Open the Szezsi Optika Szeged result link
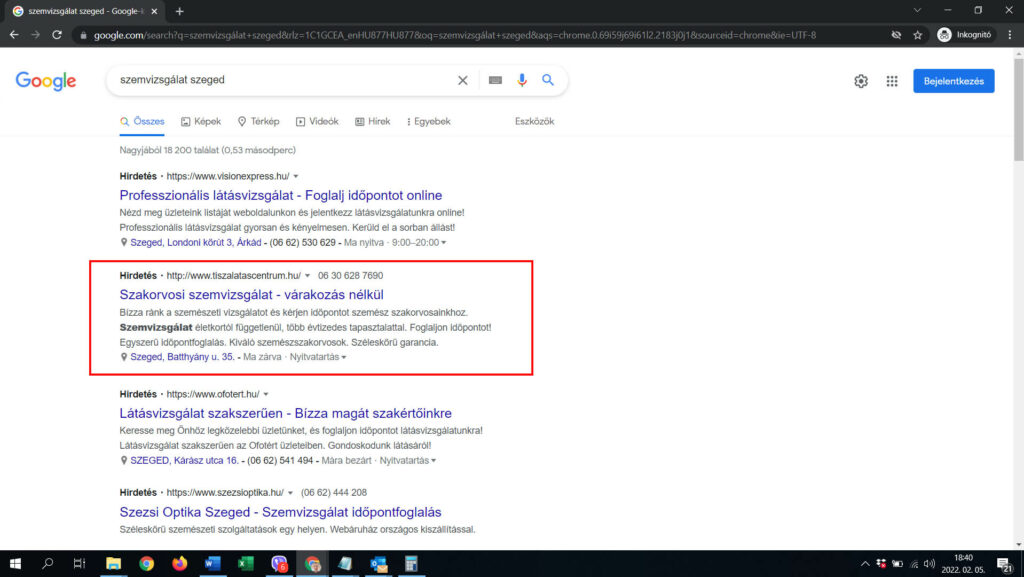Screen dimensions: 1024x577 [x=280, y=512]
